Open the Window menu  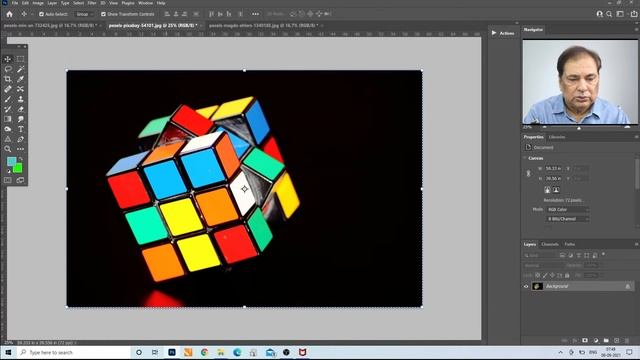pyautogui.click(x=145, y=3)
